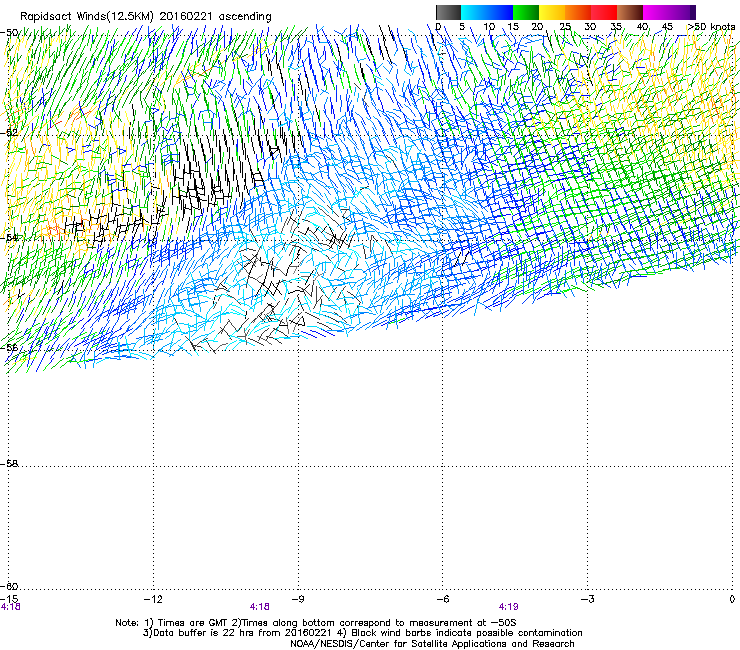The height and width of the screenshot is (650, 740).
Task: Click the longitude '0' label at the axis end
Action: 732,599
